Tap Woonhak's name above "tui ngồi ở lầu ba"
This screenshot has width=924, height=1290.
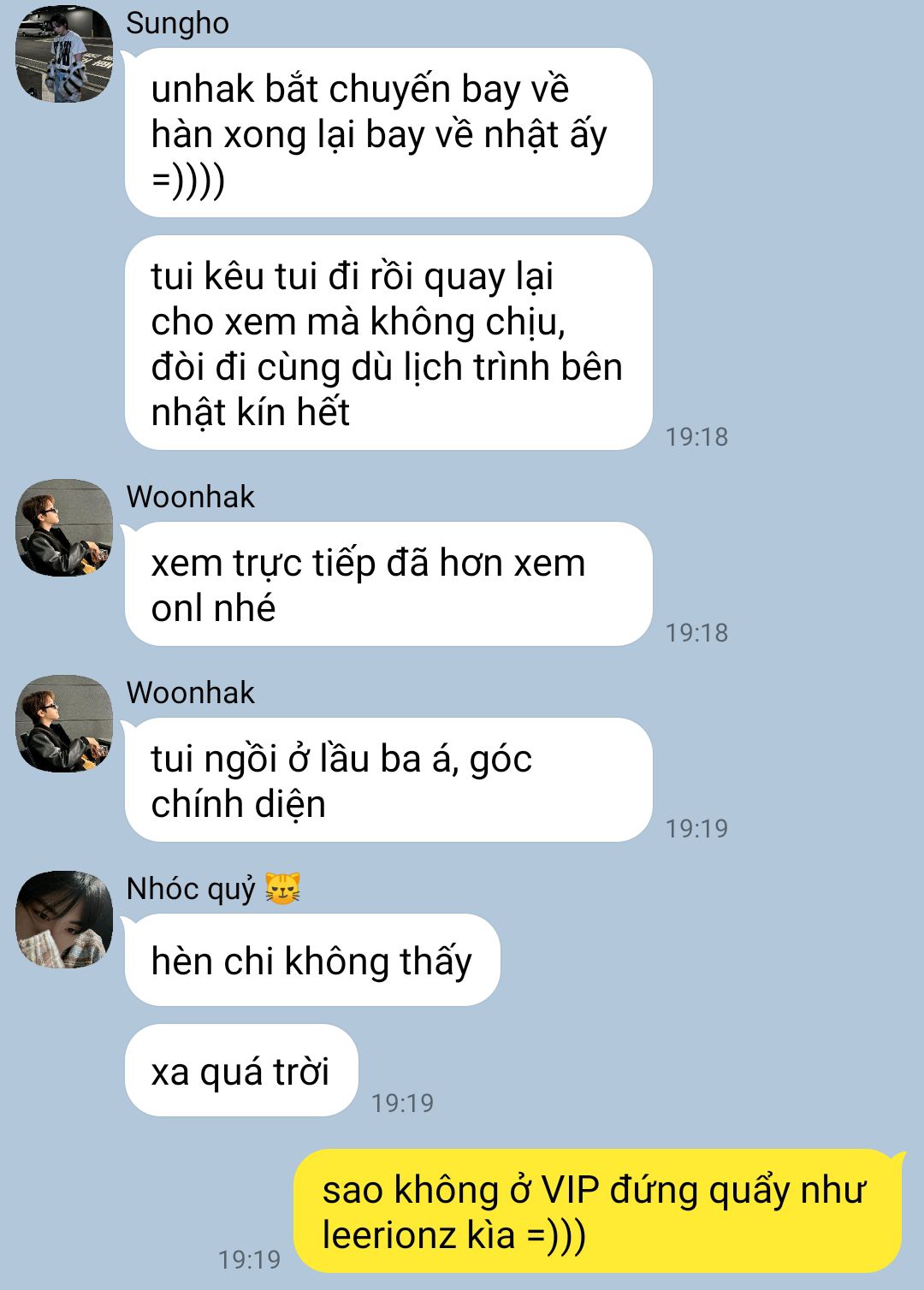190,693
